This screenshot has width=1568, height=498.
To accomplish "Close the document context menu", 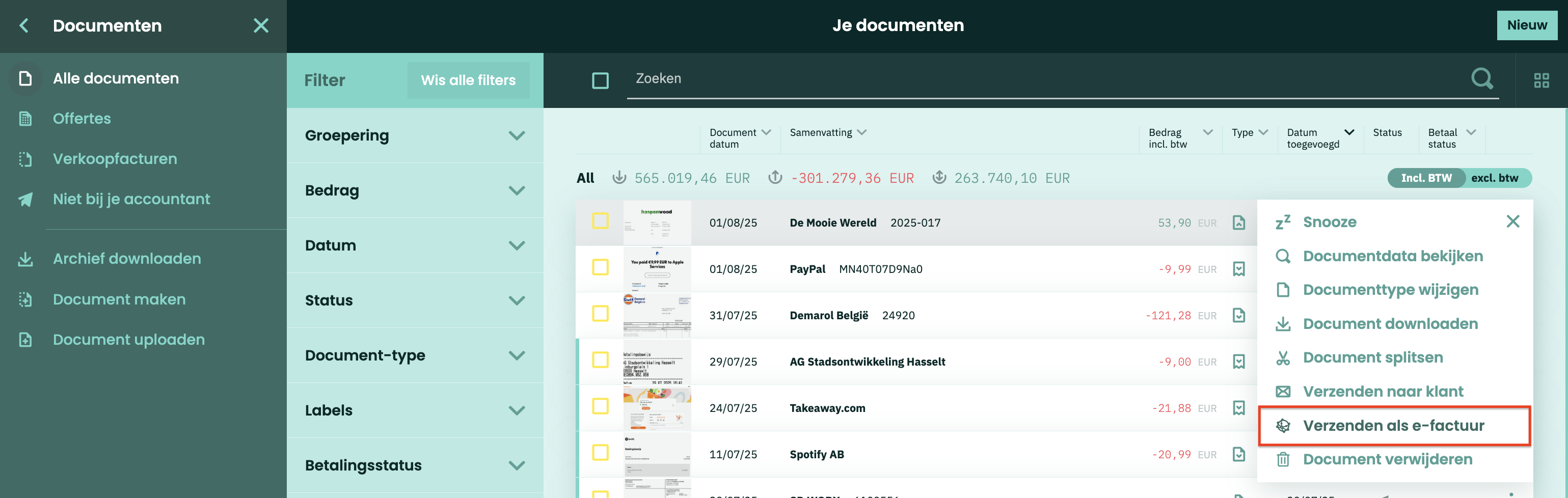I will (1512, 222).
